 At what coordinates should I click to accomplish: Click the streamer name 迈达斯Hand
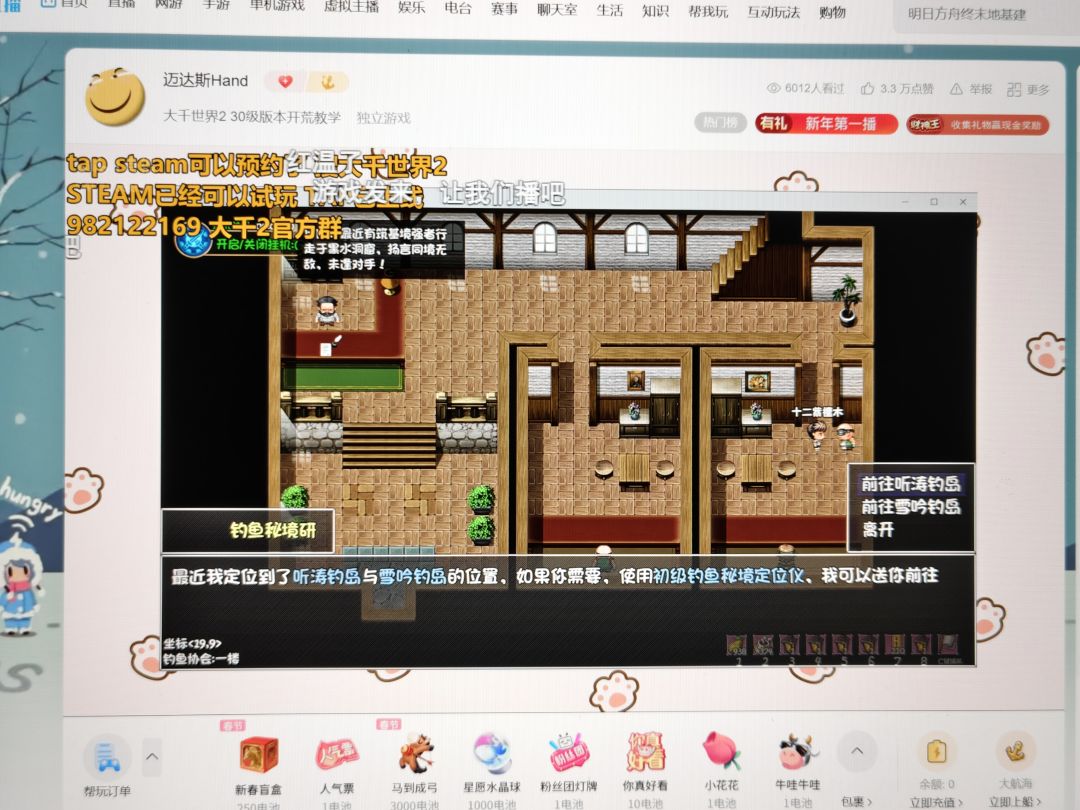click(205, 81)
